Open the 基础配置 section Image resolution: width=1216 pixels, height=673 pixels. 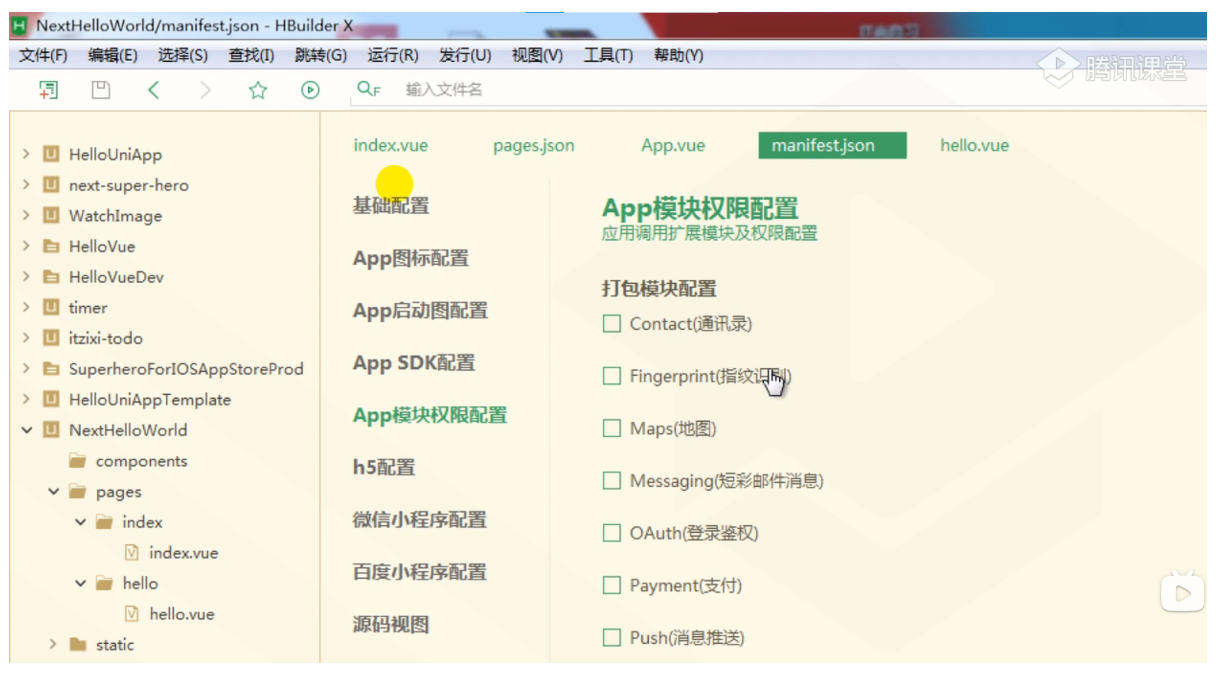coord(391,206)
